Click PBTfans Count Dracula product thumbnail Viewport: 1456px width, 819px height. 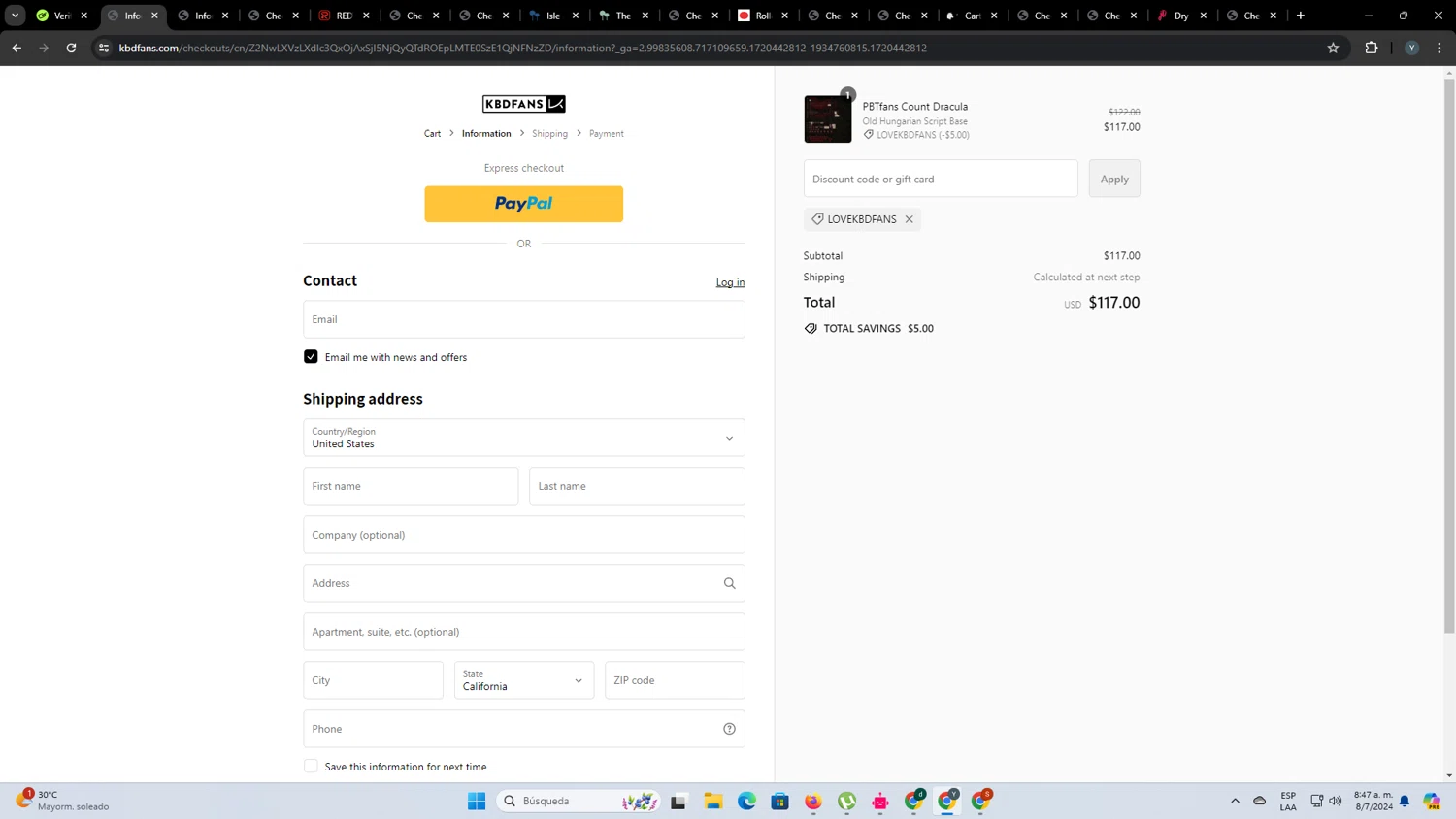[827, 118]
